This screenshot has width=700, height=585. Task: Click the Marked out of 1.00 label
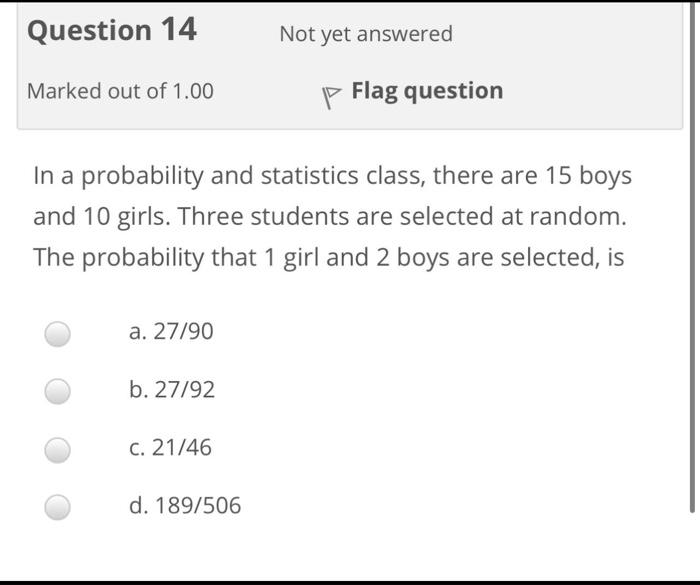click(x=121, y=91)
